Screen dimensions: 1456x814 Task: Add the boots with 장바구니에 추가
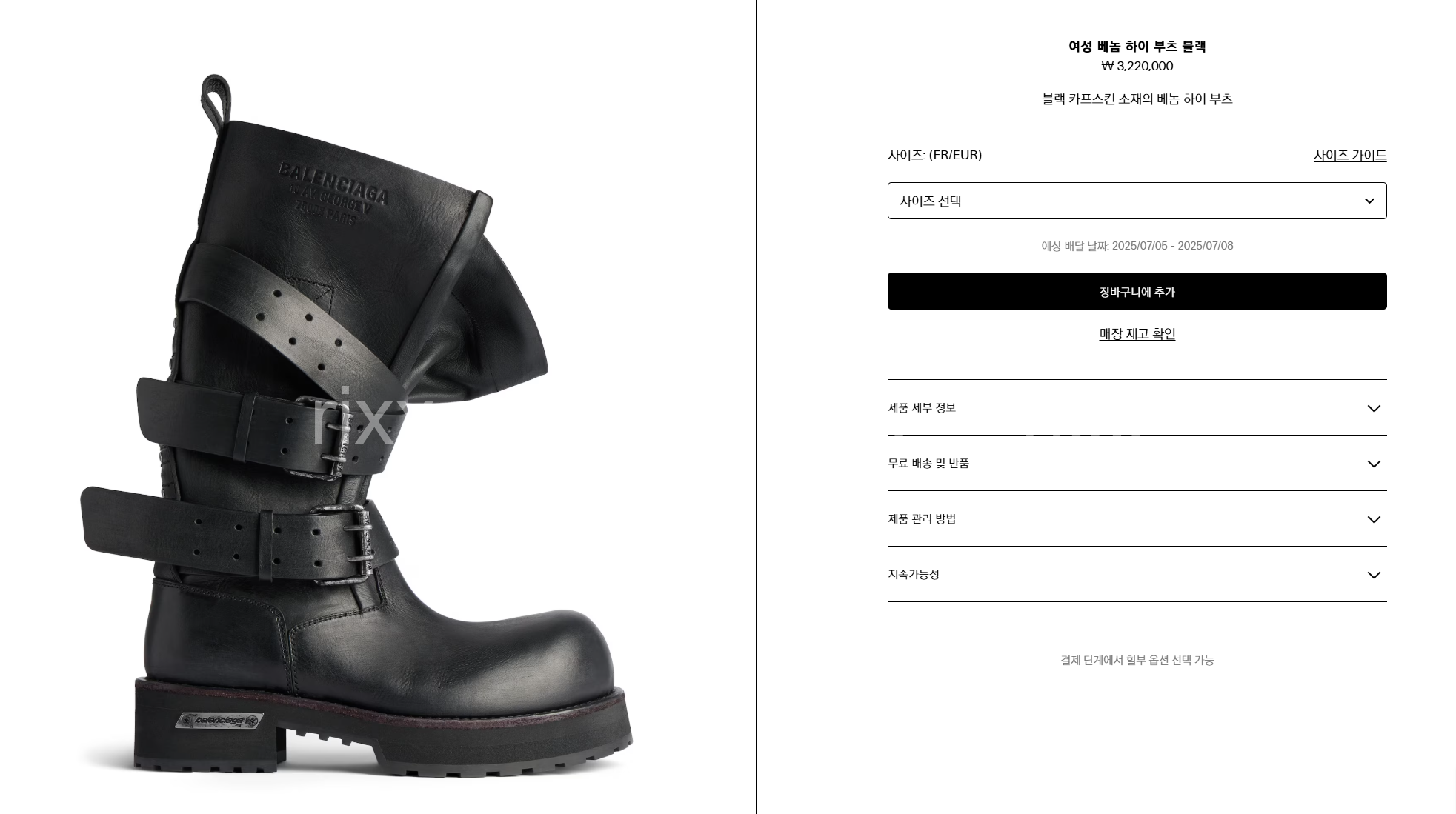click(x=1137, y=291)
